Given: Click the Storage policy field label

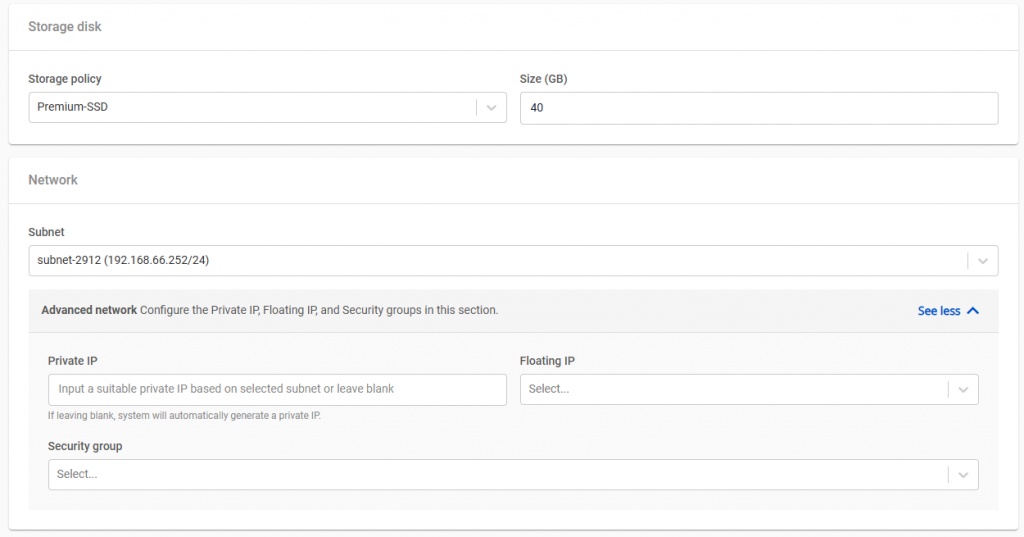Looking at the screenshot, I should (65, 79).
